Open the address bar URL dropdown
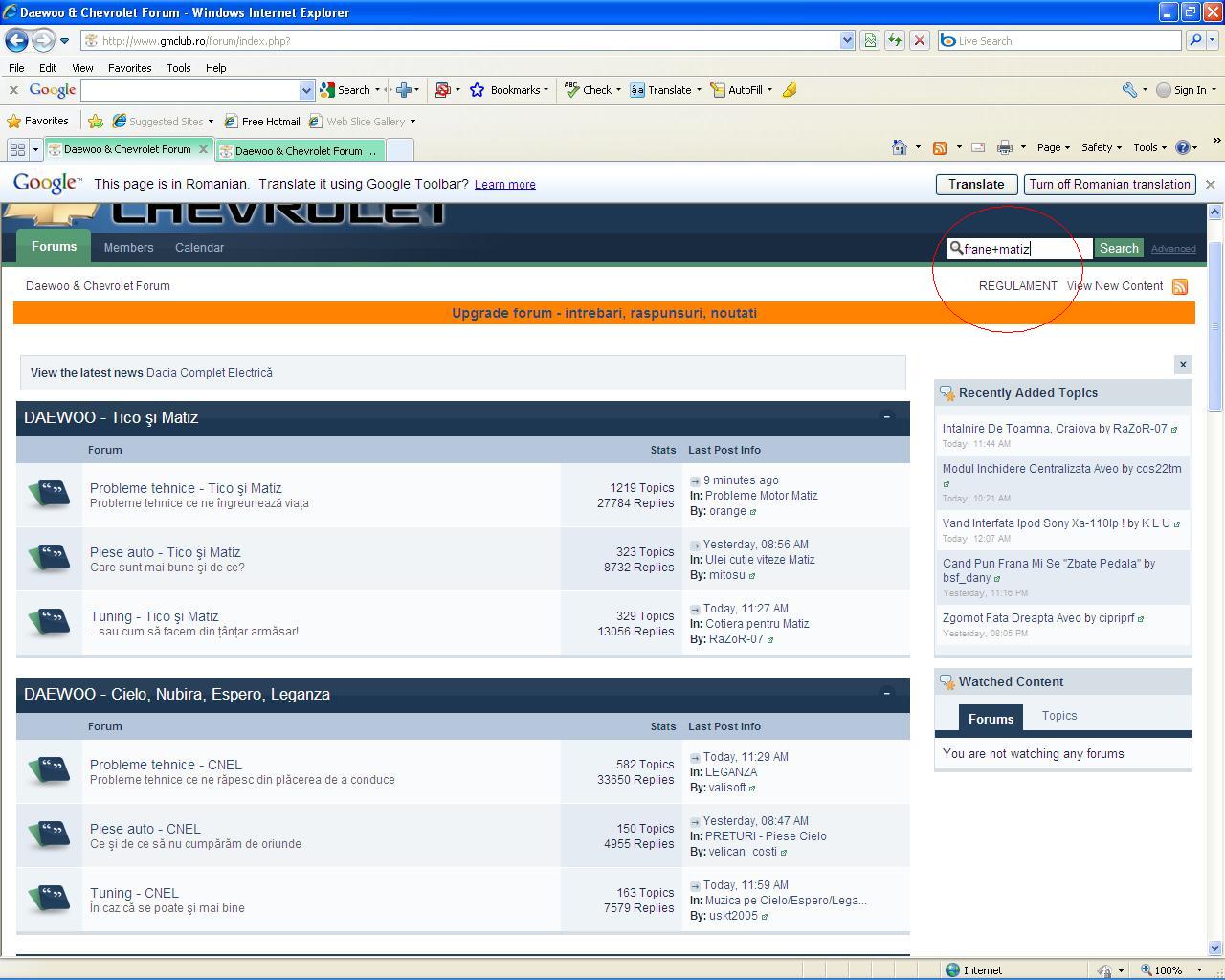The height and width of the screenshot is (980, 1225). click(x=847, y=40)
